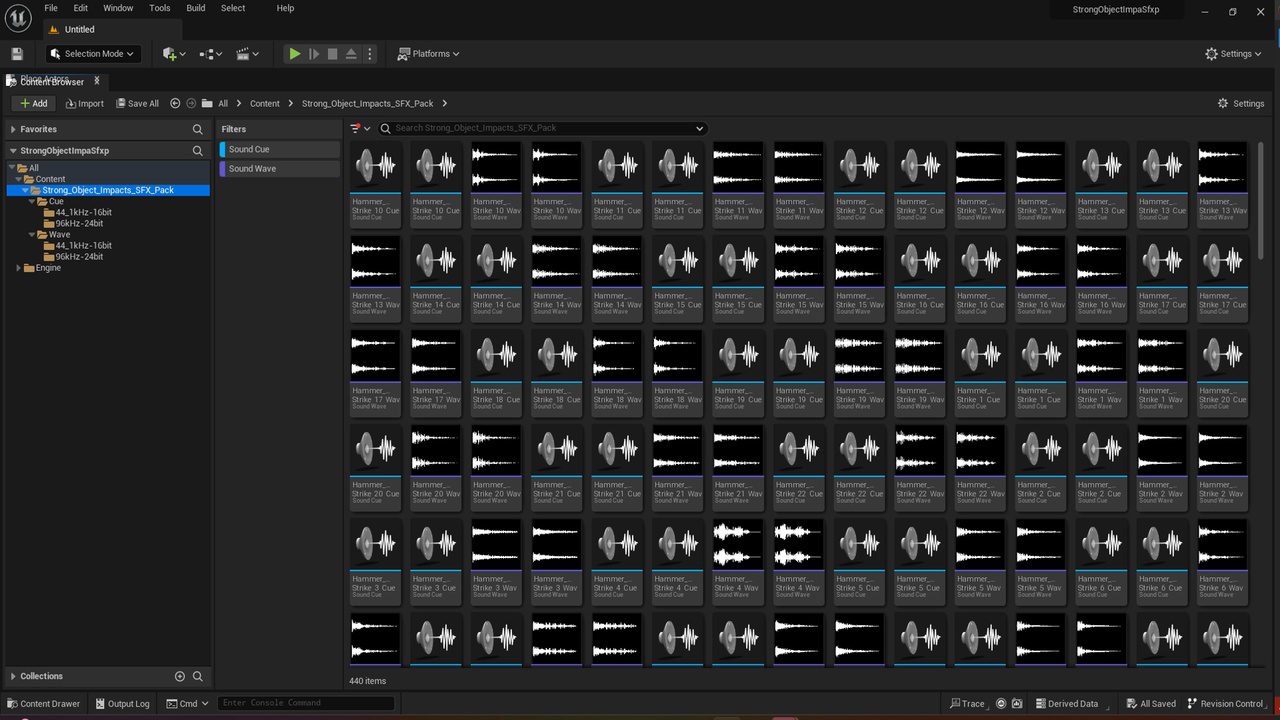
Task: Open the Cmd console type dropdown
Action: click(188, 703)
